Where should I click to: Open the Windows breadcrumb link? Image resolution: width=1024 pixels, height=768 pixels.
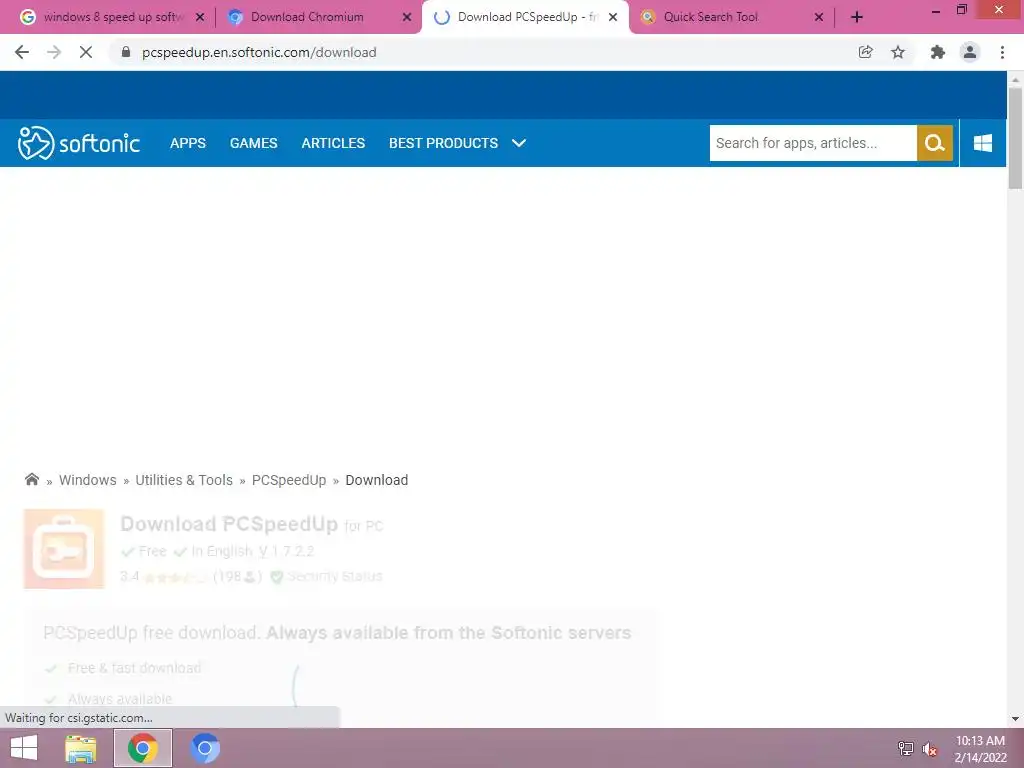[88, 480]
